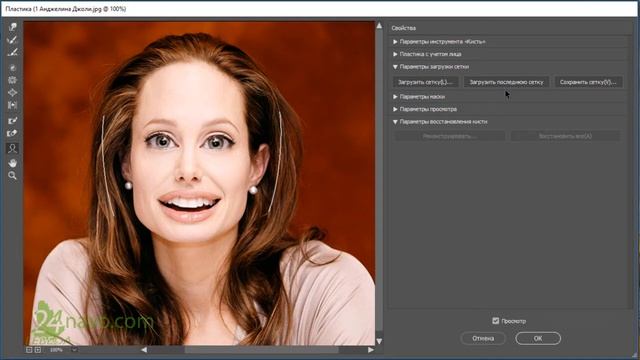
Task: Select the Forward Warp tool
Action: point(12,27)
